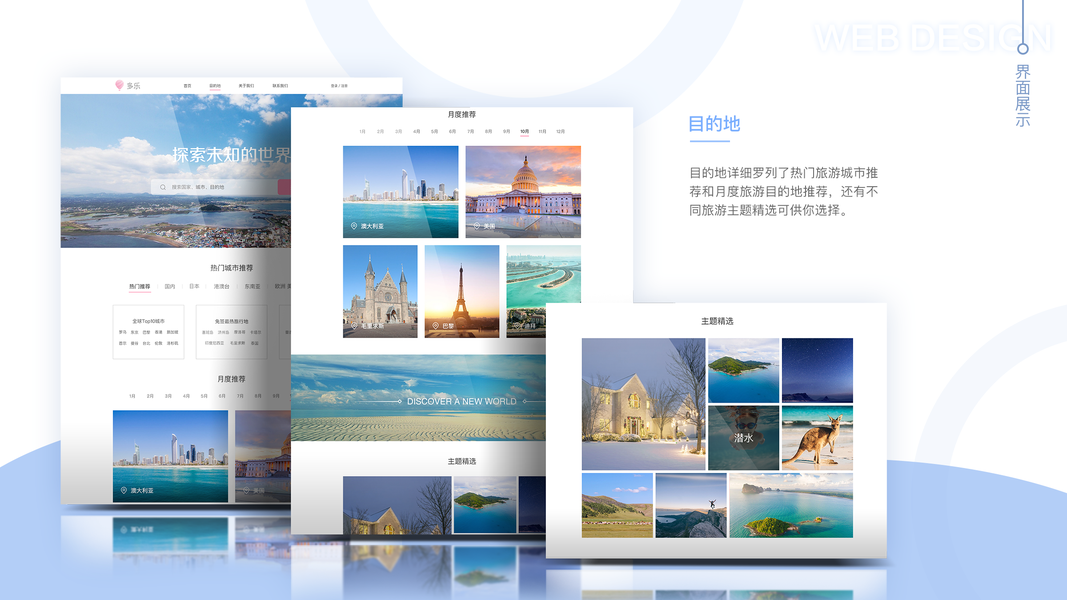Open the person standing on rock tile
1067x600 pixels.
pyautogui.click(x=691, y=505)
